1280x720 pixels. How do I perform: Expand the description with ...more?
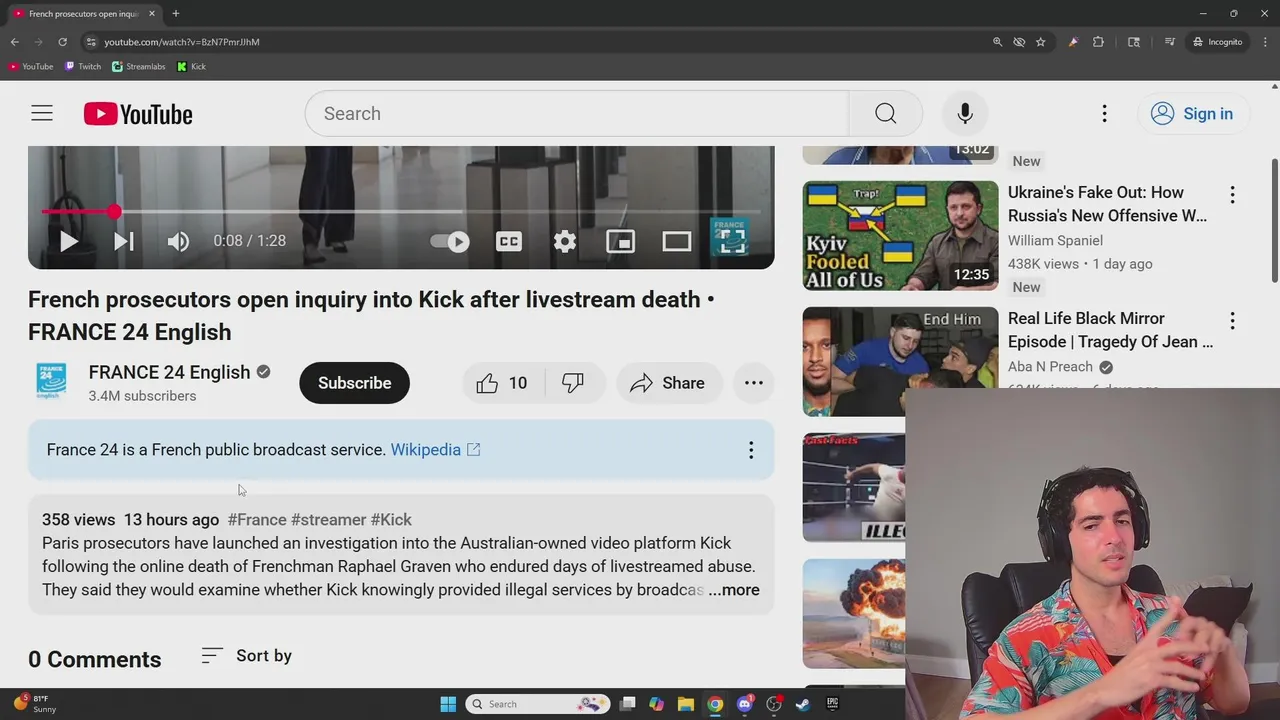point(734,590)
